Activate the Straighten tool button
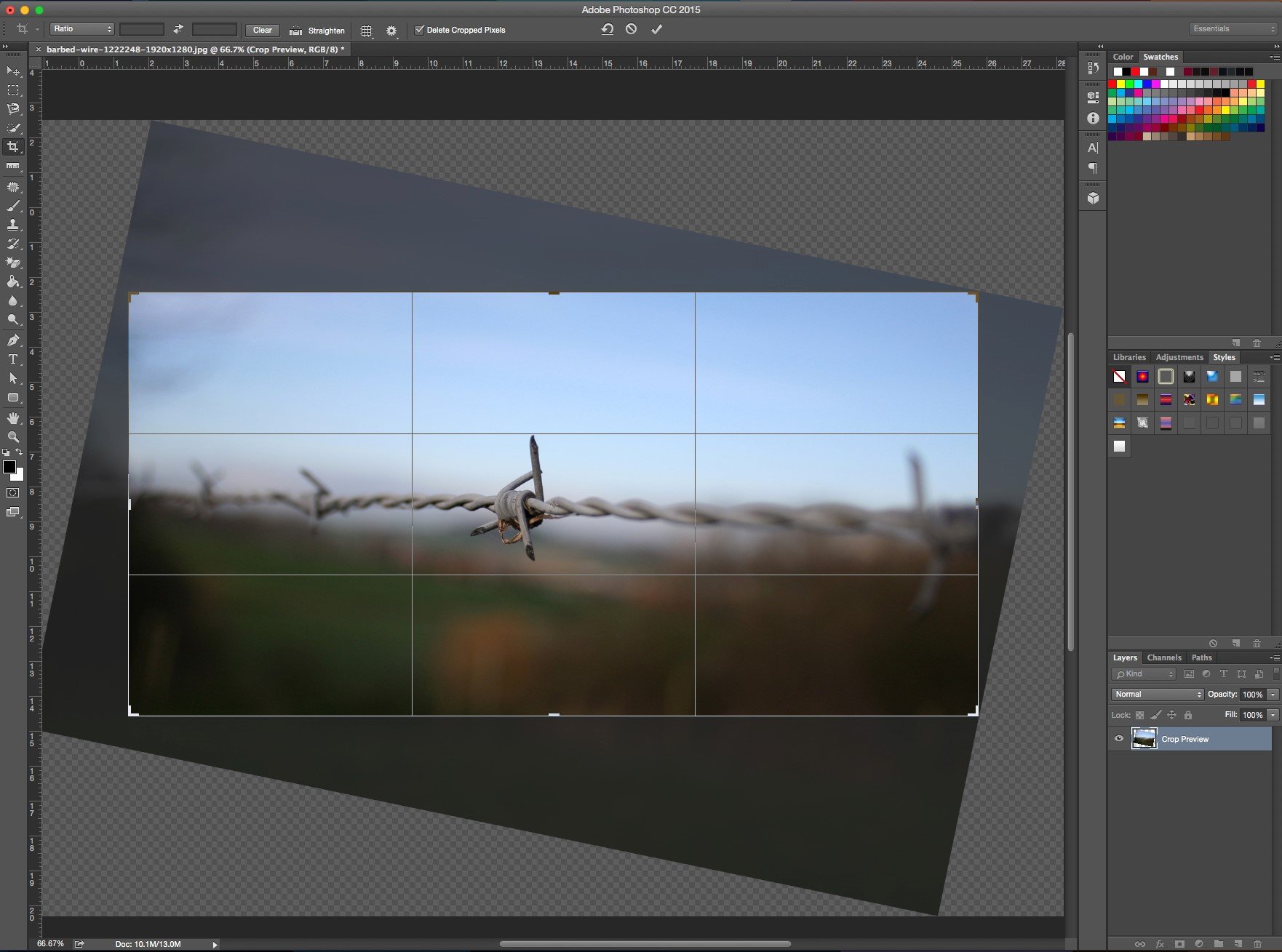Image resolution: width=1282 pixels, height=952 pixels. [x=317, y=31]
